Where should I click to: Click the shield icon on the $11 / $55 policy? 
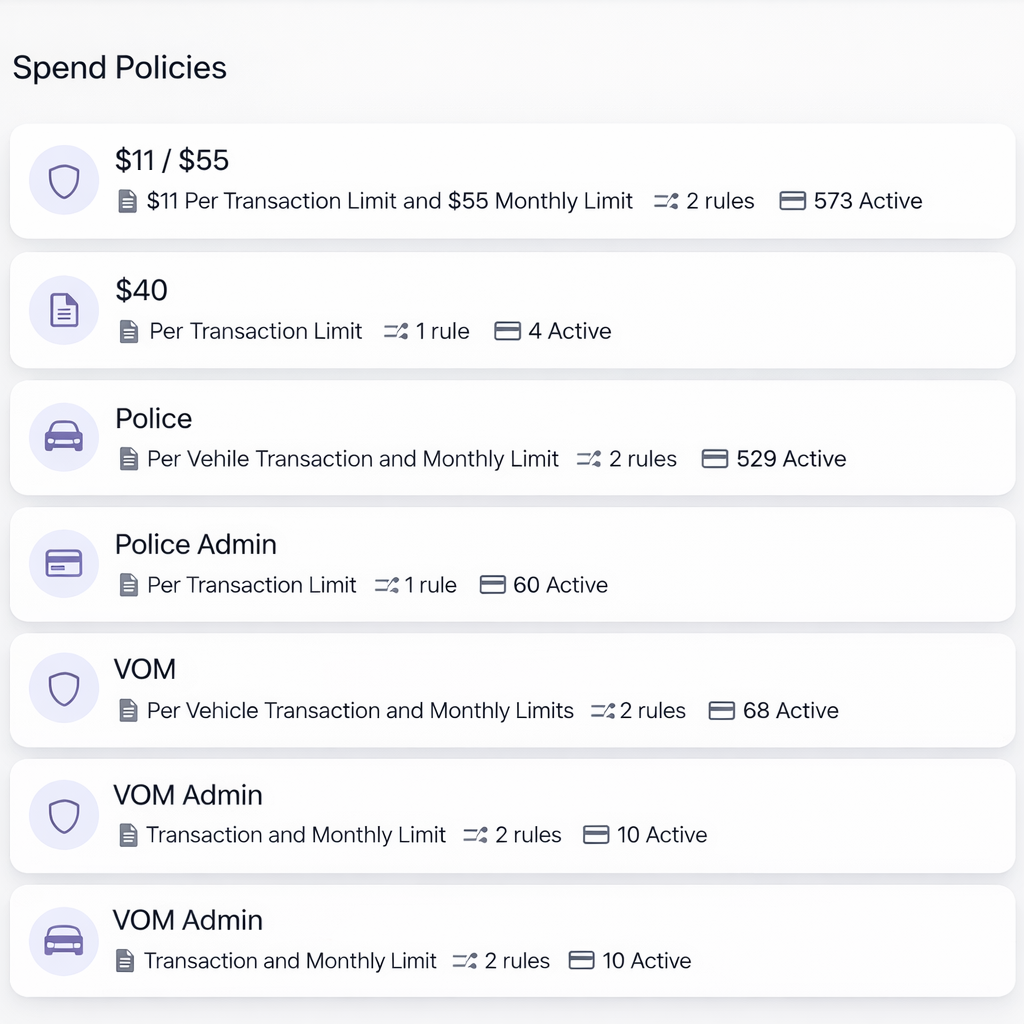[63, 181]
